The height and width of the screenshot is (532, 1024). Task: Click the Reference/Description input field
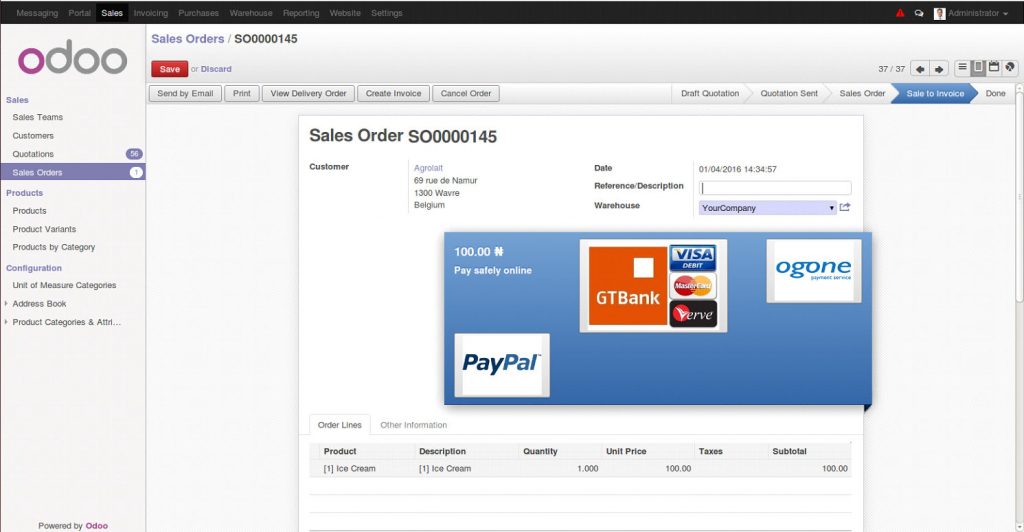[775, 187]
